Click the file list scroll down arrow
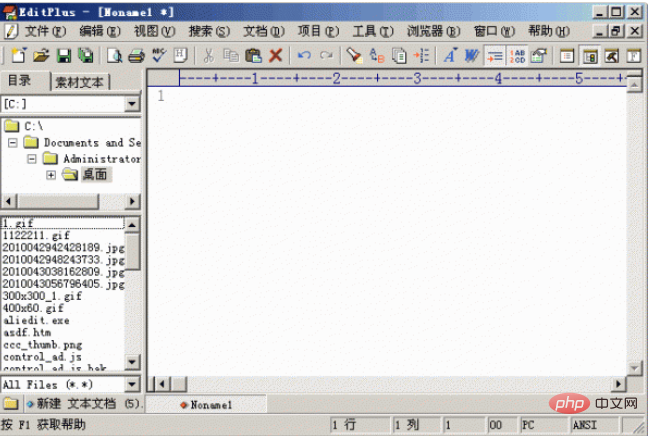The height and width of the screenshot is (436, 648). (132, 362)
